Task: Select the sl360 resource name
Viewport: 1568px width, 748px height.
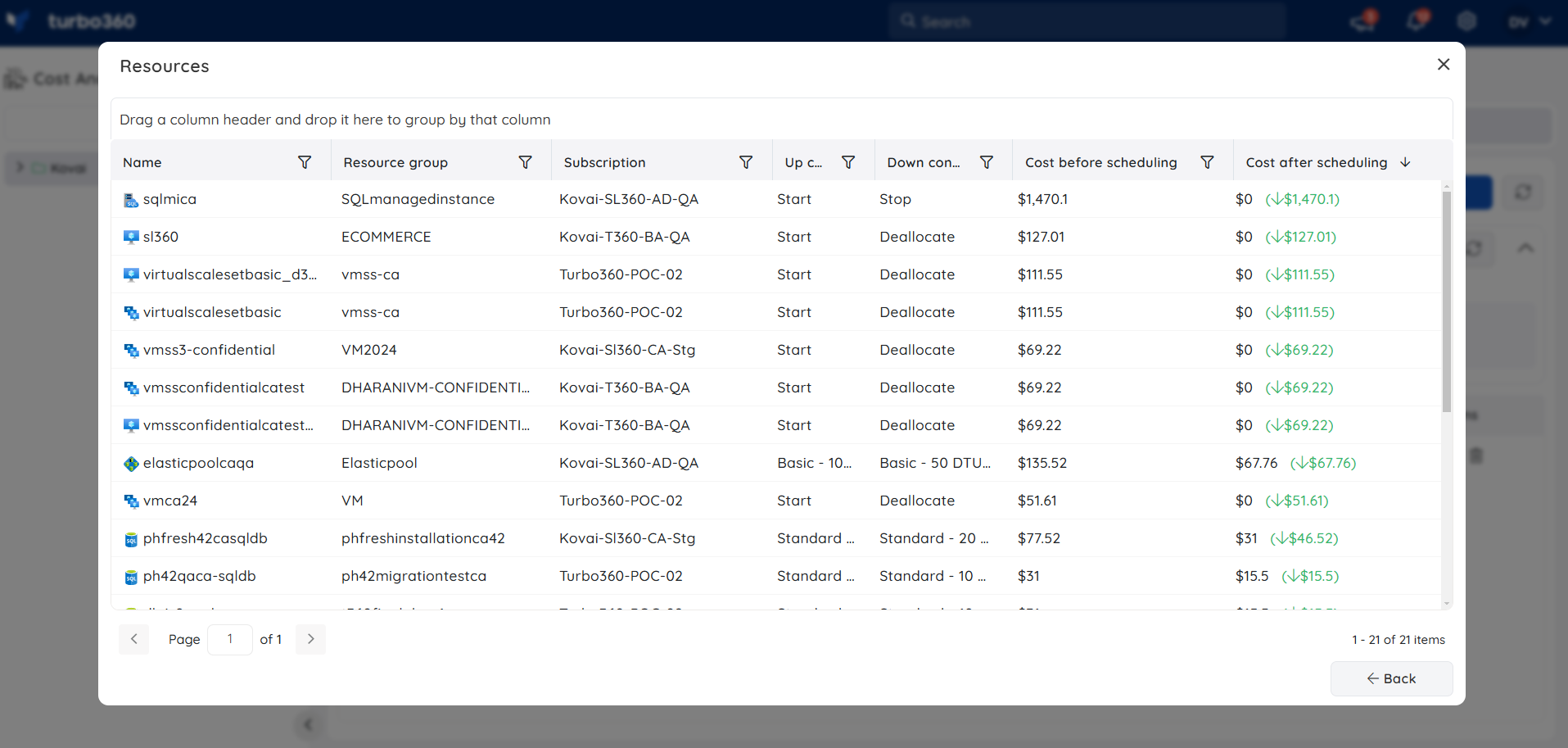Action: (x=160, y=237)
